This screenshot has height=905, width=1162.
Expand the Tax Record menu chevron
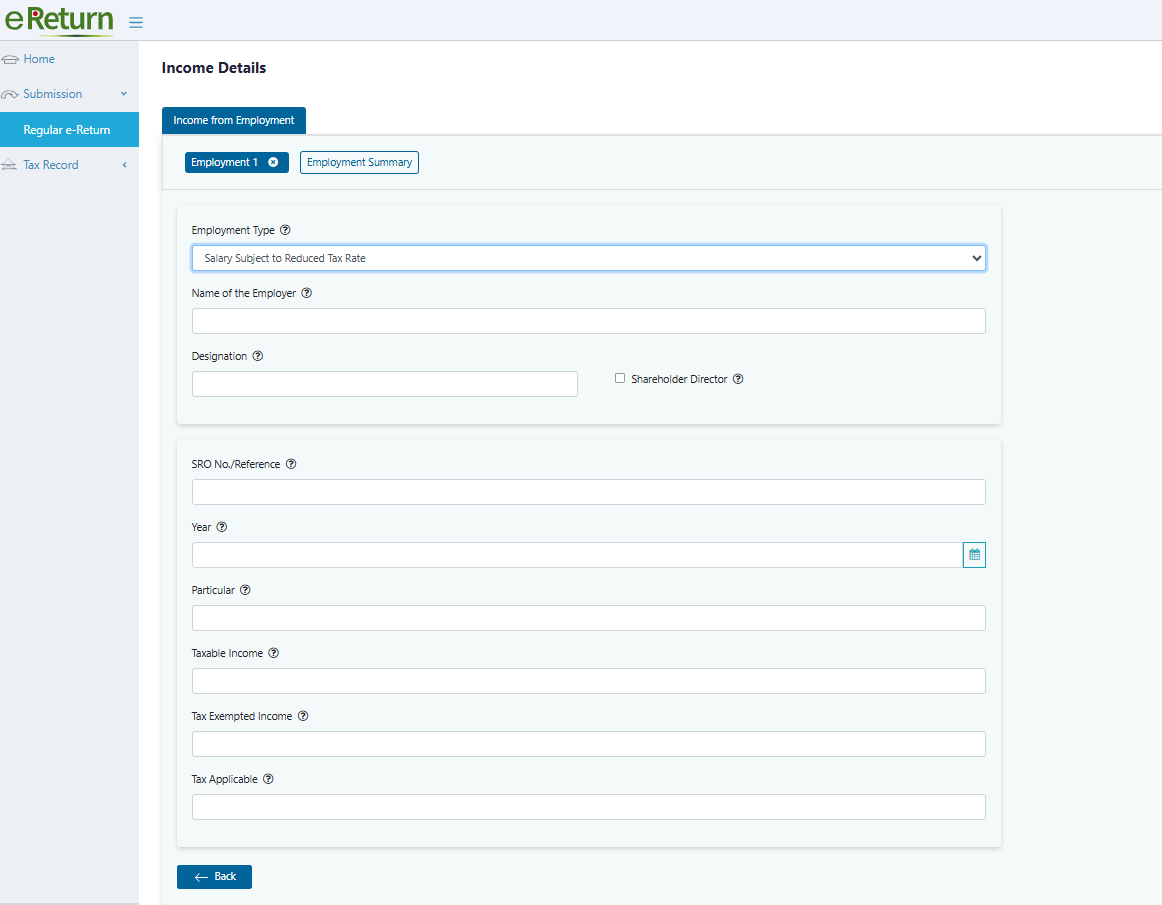pos(124,165)
